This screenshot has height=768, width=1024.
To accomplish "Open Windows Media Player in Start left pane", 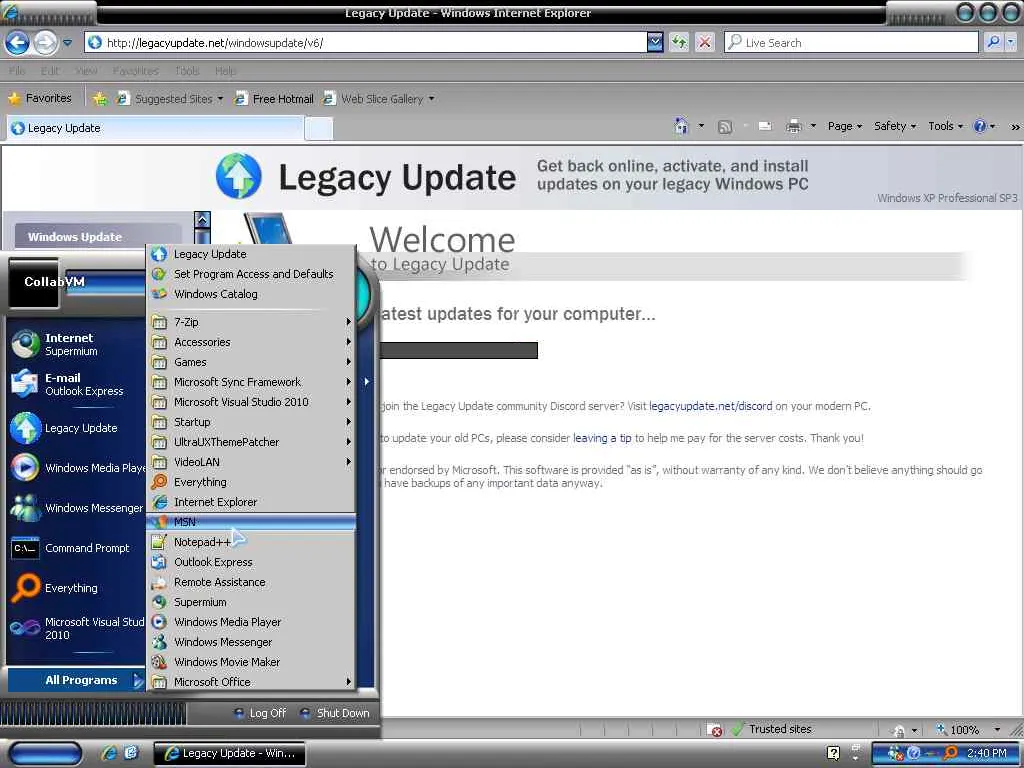I will (x=76, y=468).
